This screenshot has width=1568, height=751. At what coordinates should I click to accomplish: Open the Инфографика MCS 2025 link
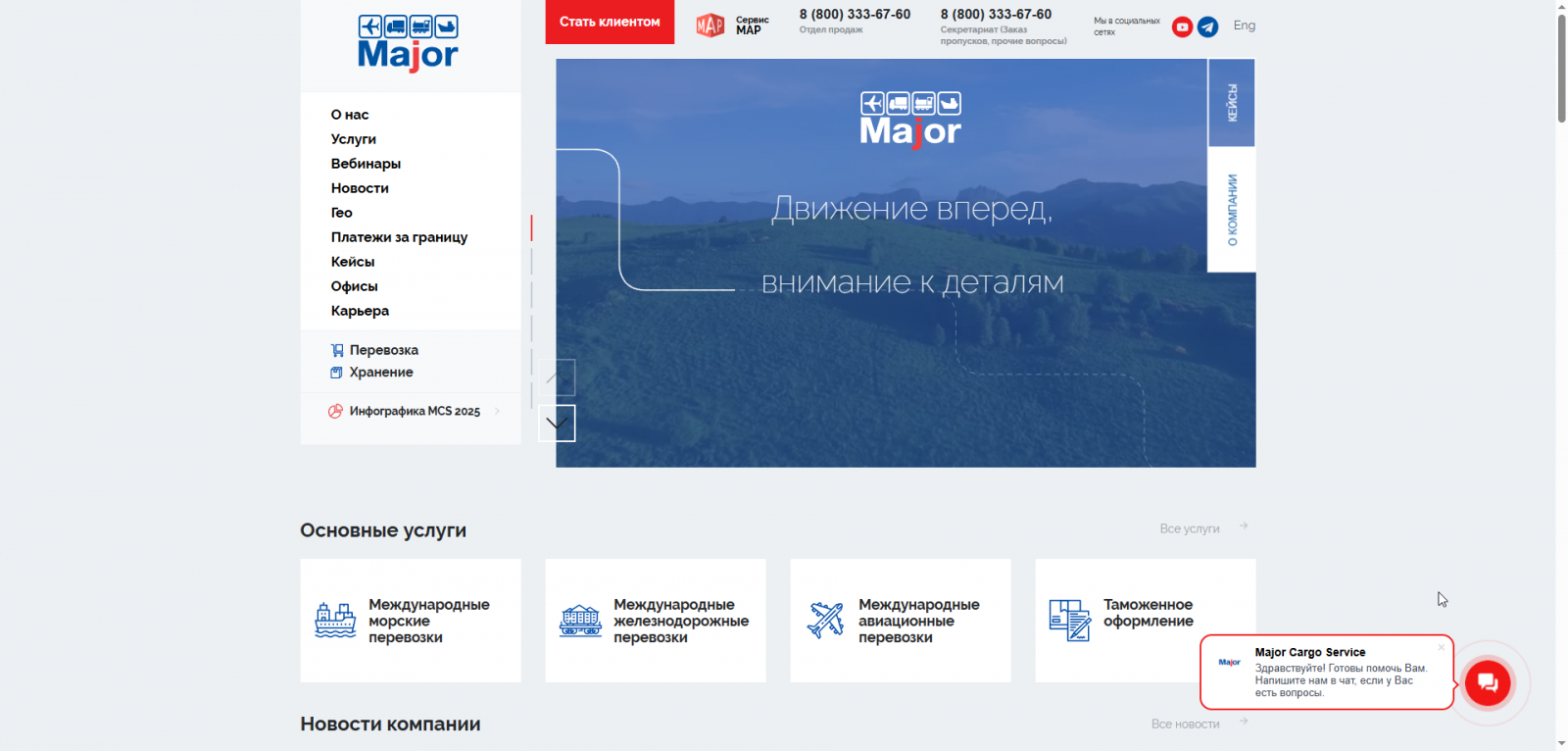coord(415,412)
